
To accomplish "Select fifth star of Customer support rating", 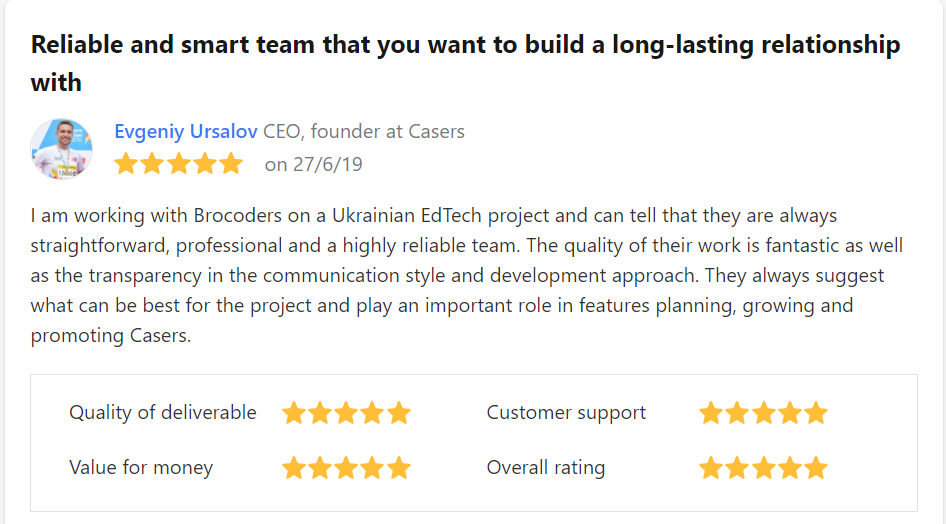I will [x=816, y=413].
